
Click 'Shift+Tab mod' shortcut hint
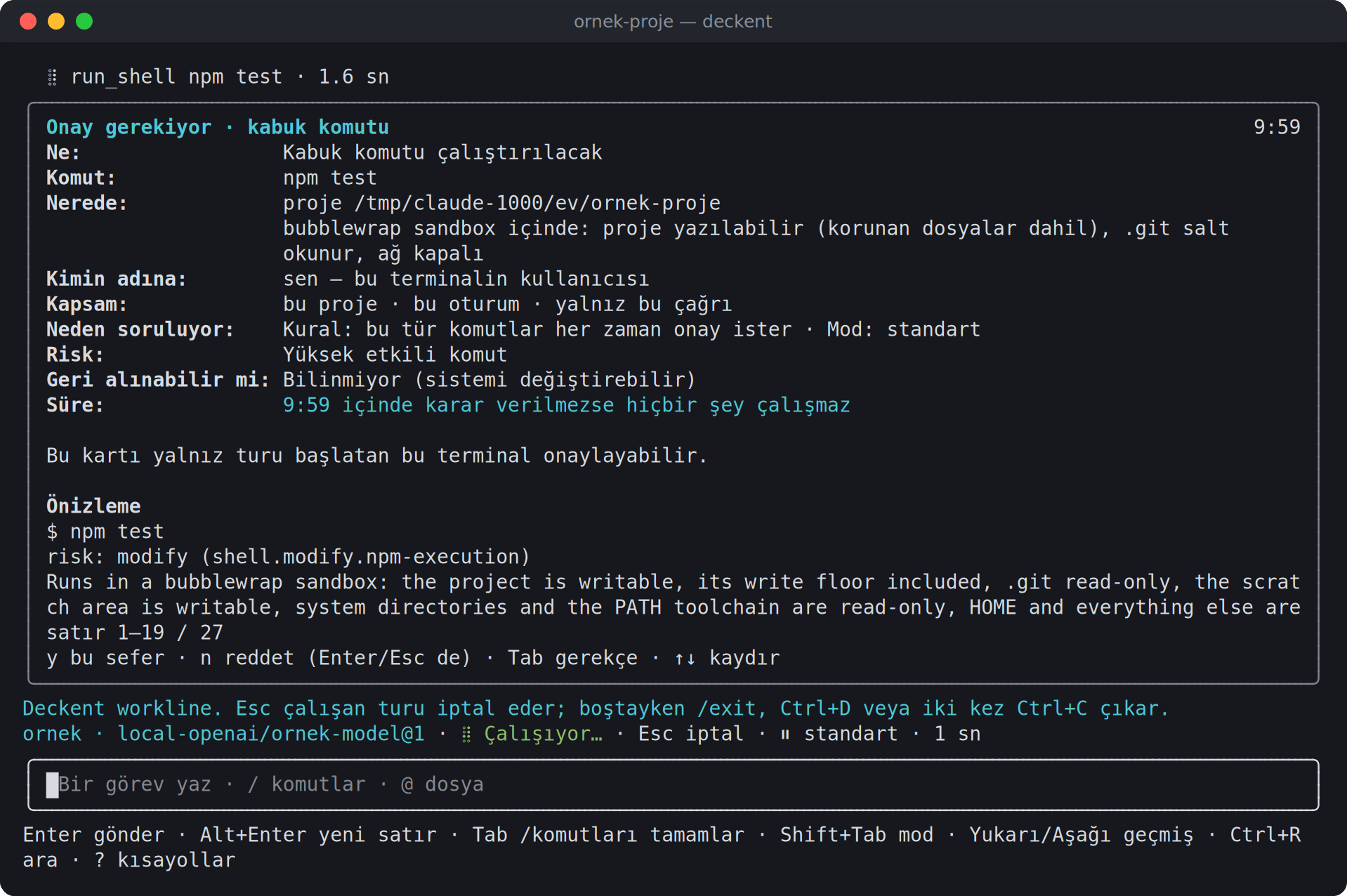tap(857, 835)
